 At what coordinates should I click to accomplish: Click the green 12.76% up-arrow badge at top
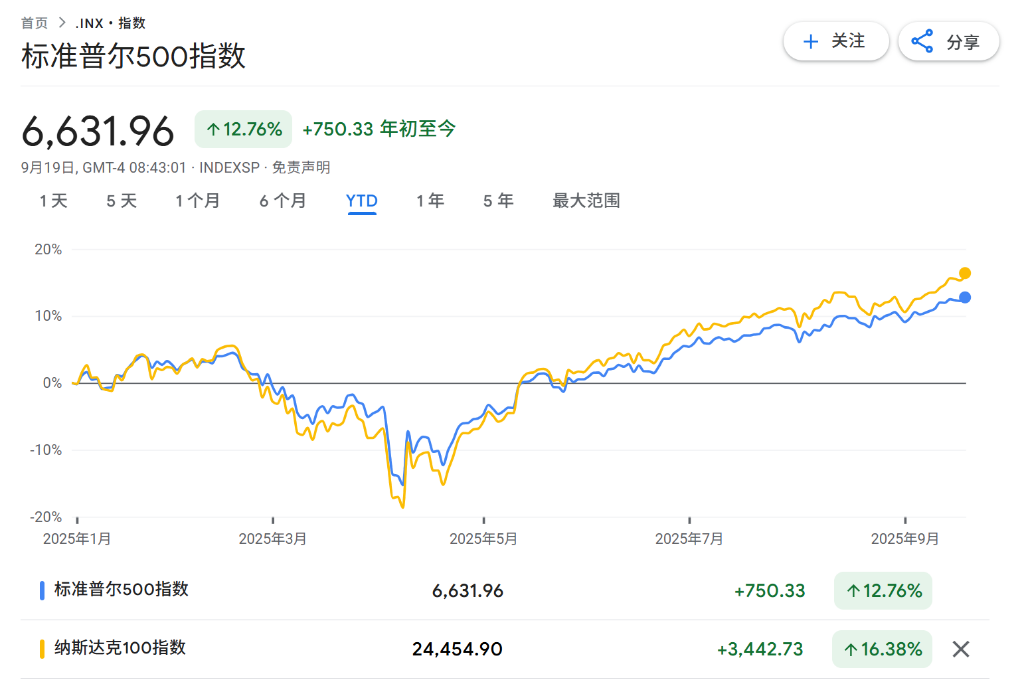click(243, 129)
